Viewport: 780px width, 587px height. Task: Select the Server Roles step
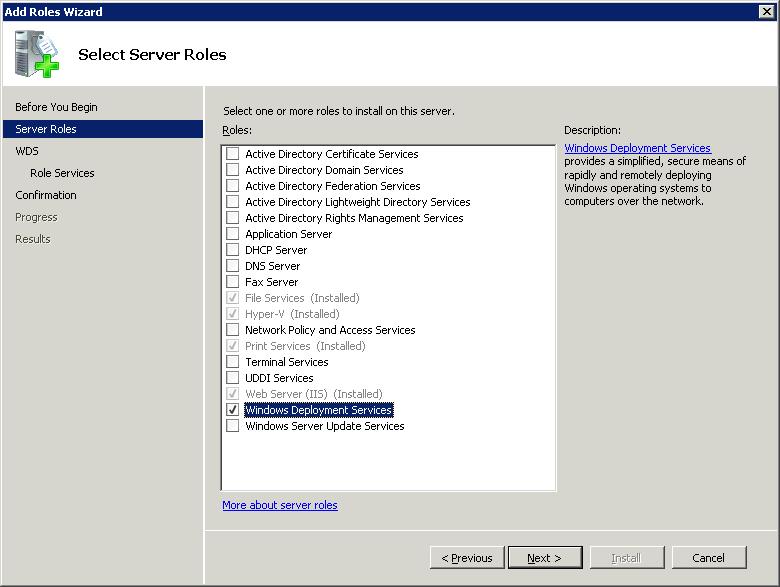click(103, 129)
